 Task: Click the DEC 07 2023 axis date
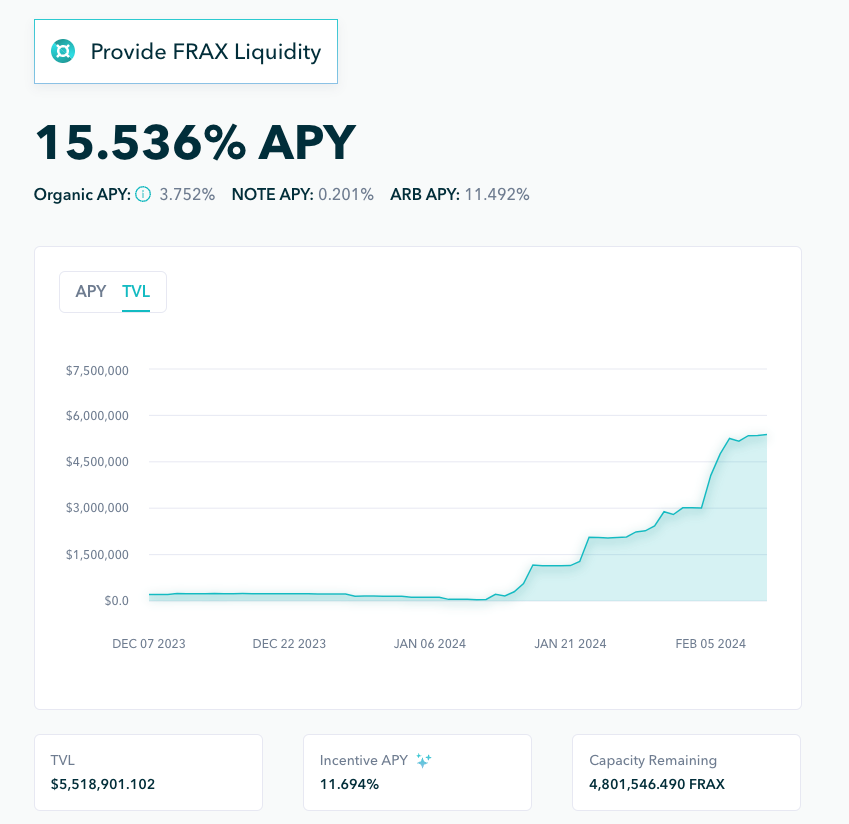click(x=149, y=644)
